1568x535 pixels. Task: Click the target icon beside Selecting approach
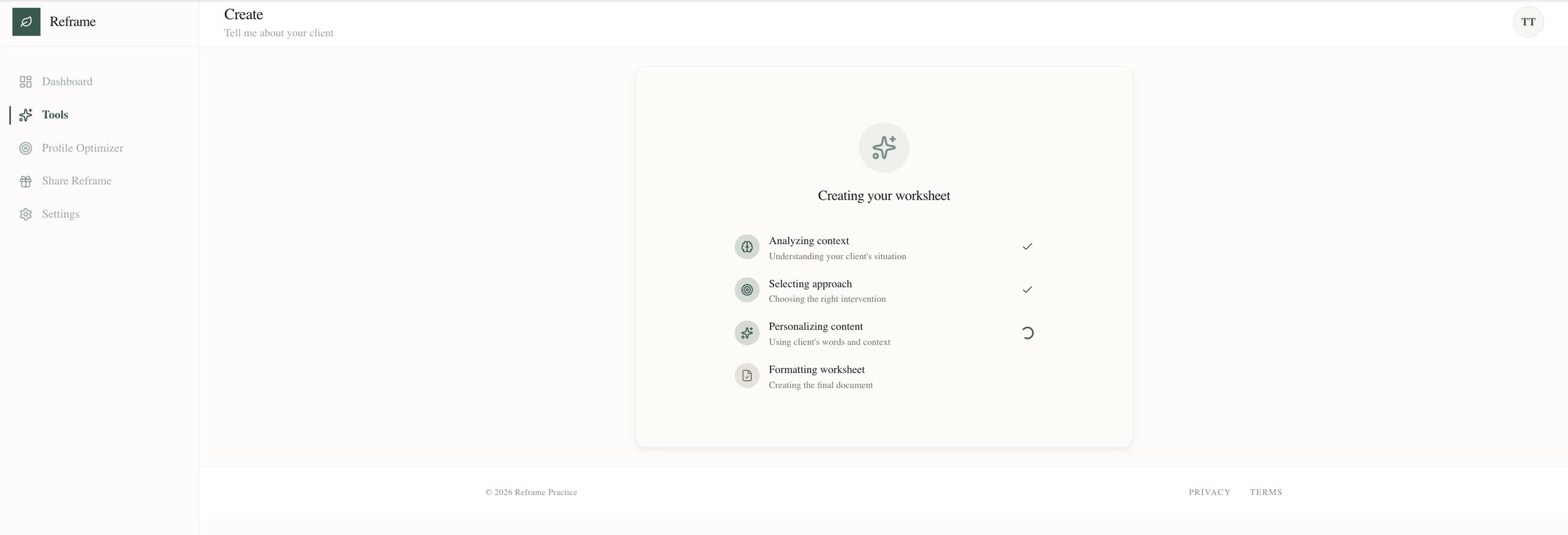[x=747, y=290]
